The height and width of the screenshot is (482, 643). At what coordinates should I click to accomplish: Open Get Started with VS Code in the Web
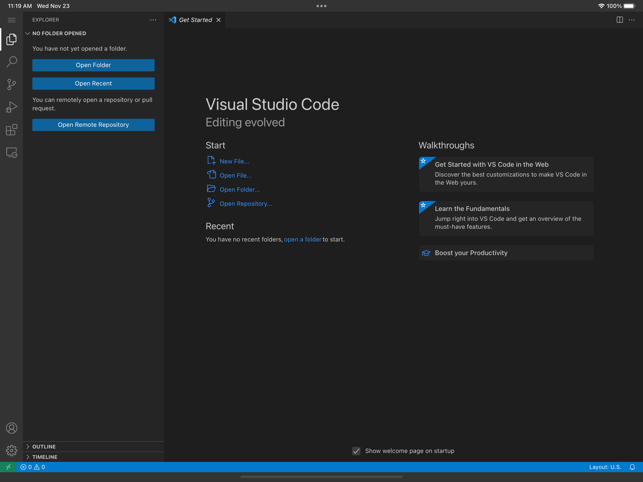click(506, 174)
